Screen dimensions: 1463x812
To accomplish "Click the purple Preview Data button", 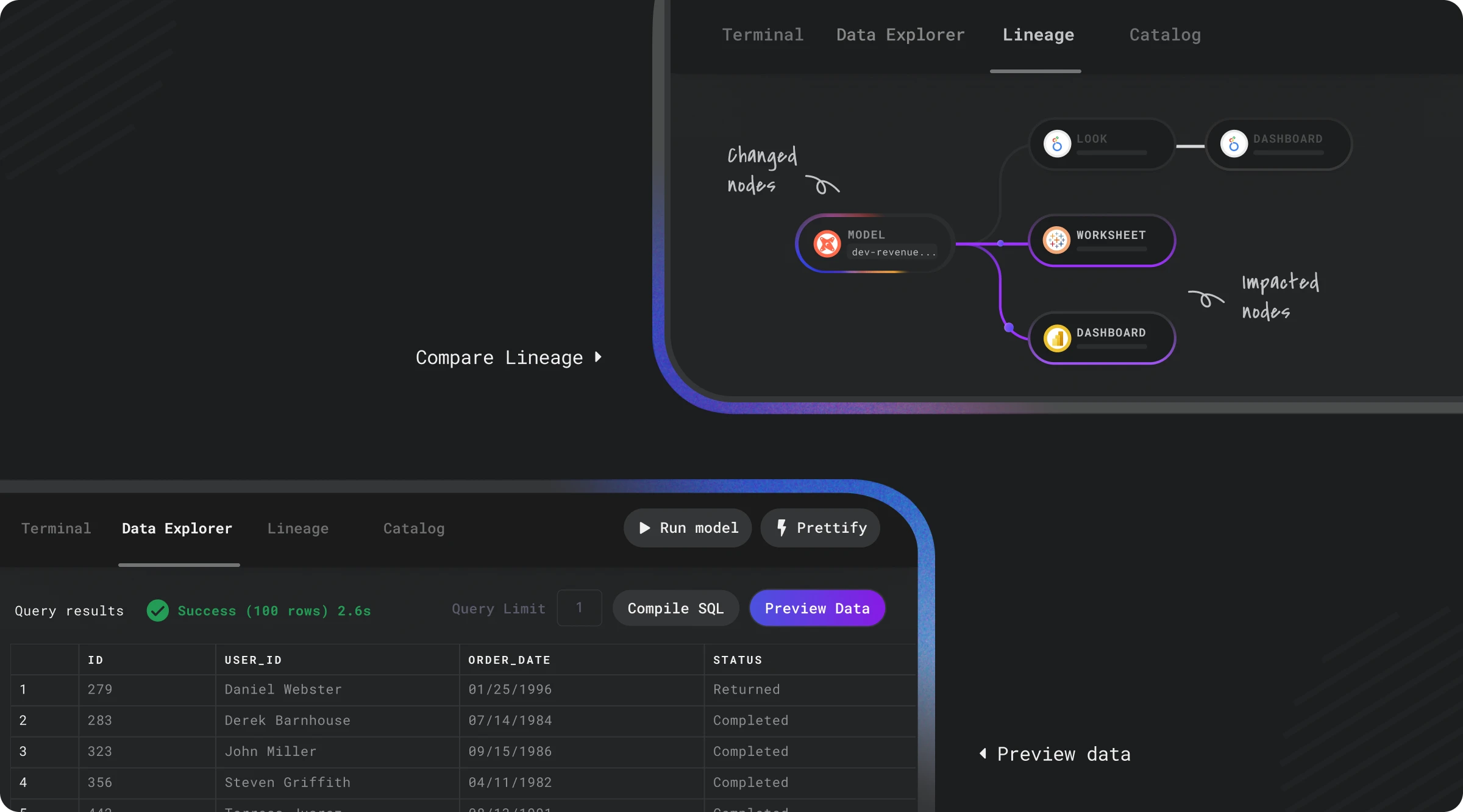I will coord(817,608).
